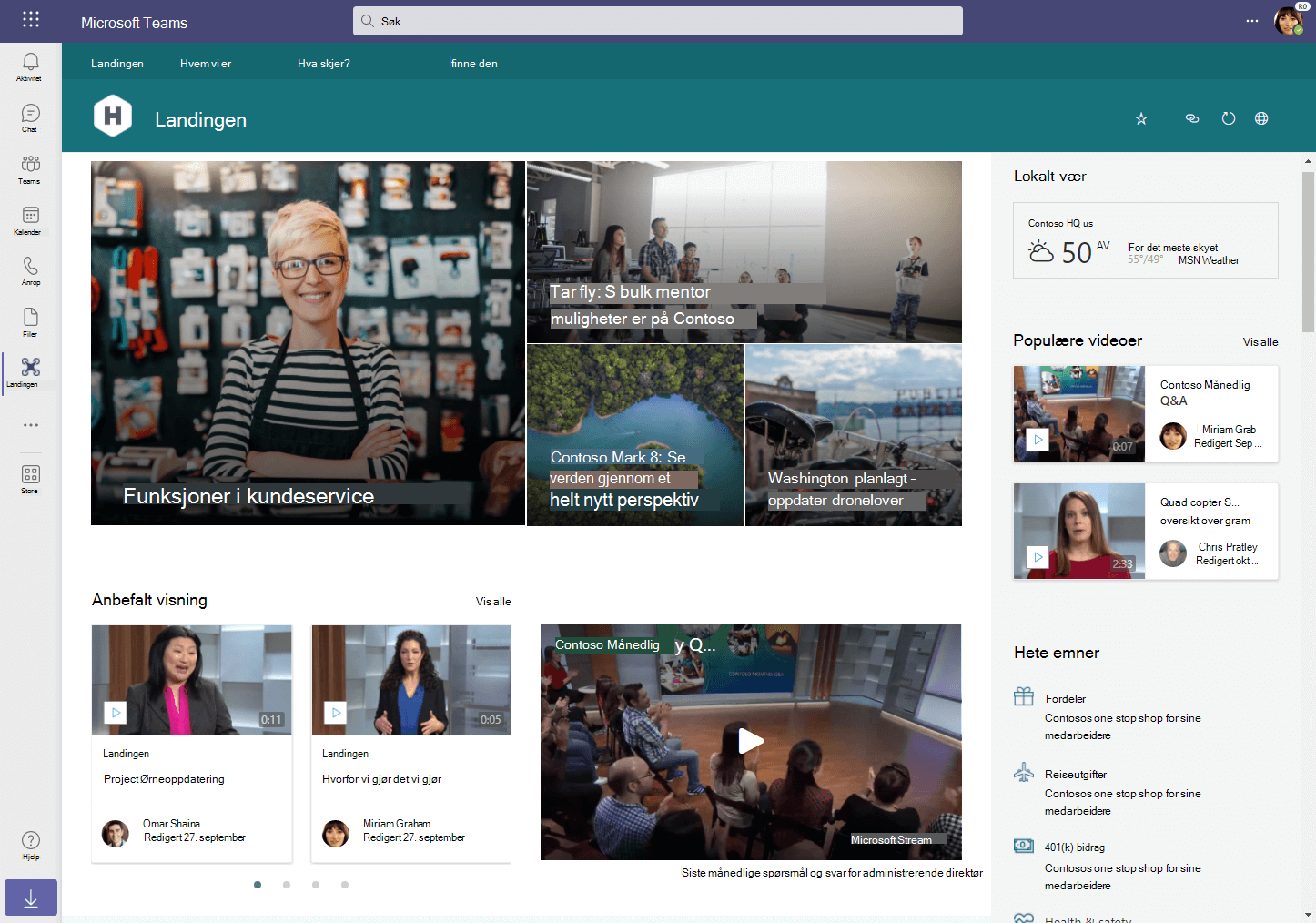Open Fordeler hot topic link
The image size is (1316, 923).
coord(1066,699)
